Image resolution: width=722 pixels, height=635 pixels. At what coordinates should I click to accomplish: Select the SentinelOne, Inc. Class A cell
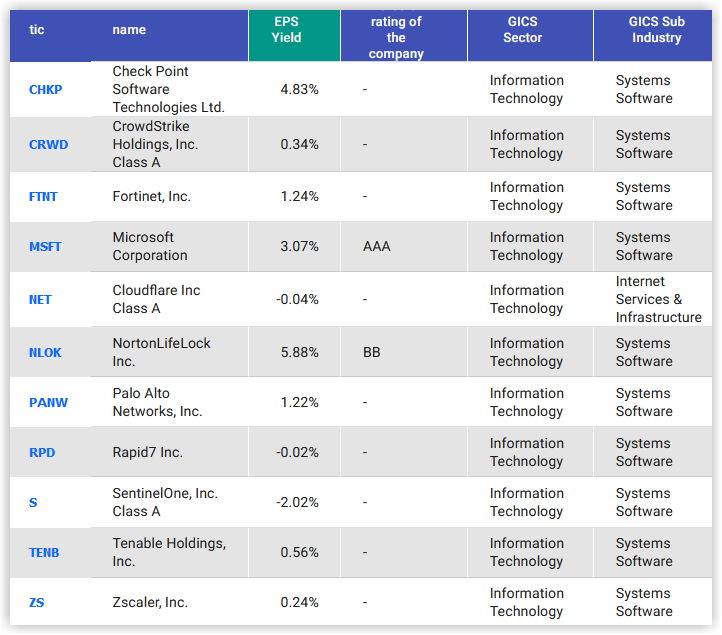(x=165, y=503)
